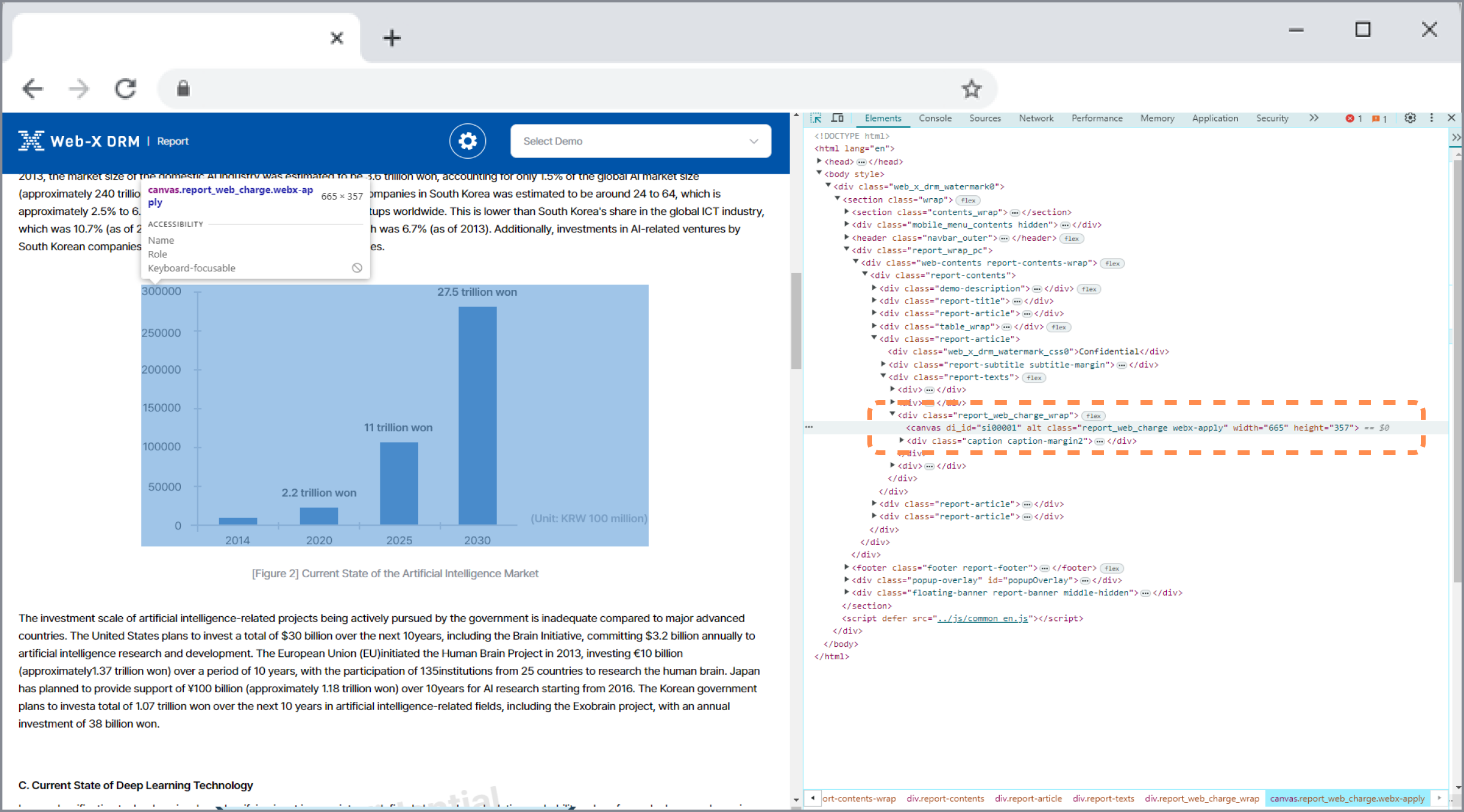The height and width of the screenshot is (812, 1464).
Task: Click the browser forward arrow
Action: click(x=78, y=89)
